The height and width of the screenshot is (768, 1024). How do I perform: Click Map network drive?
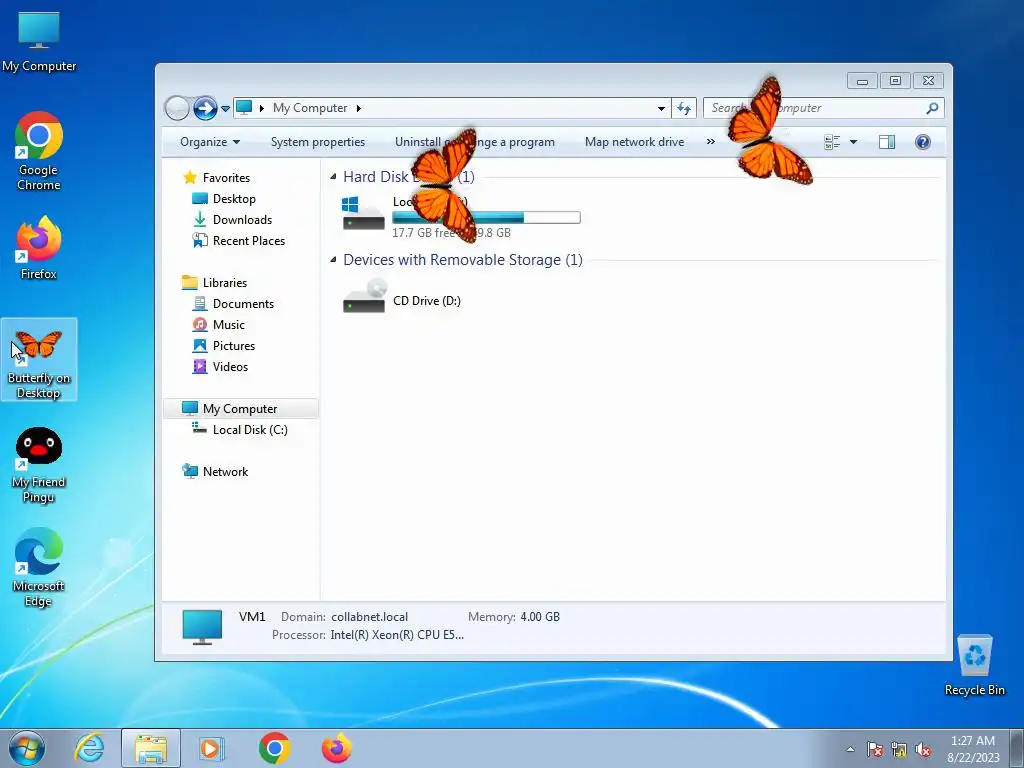tap(634, 142)
